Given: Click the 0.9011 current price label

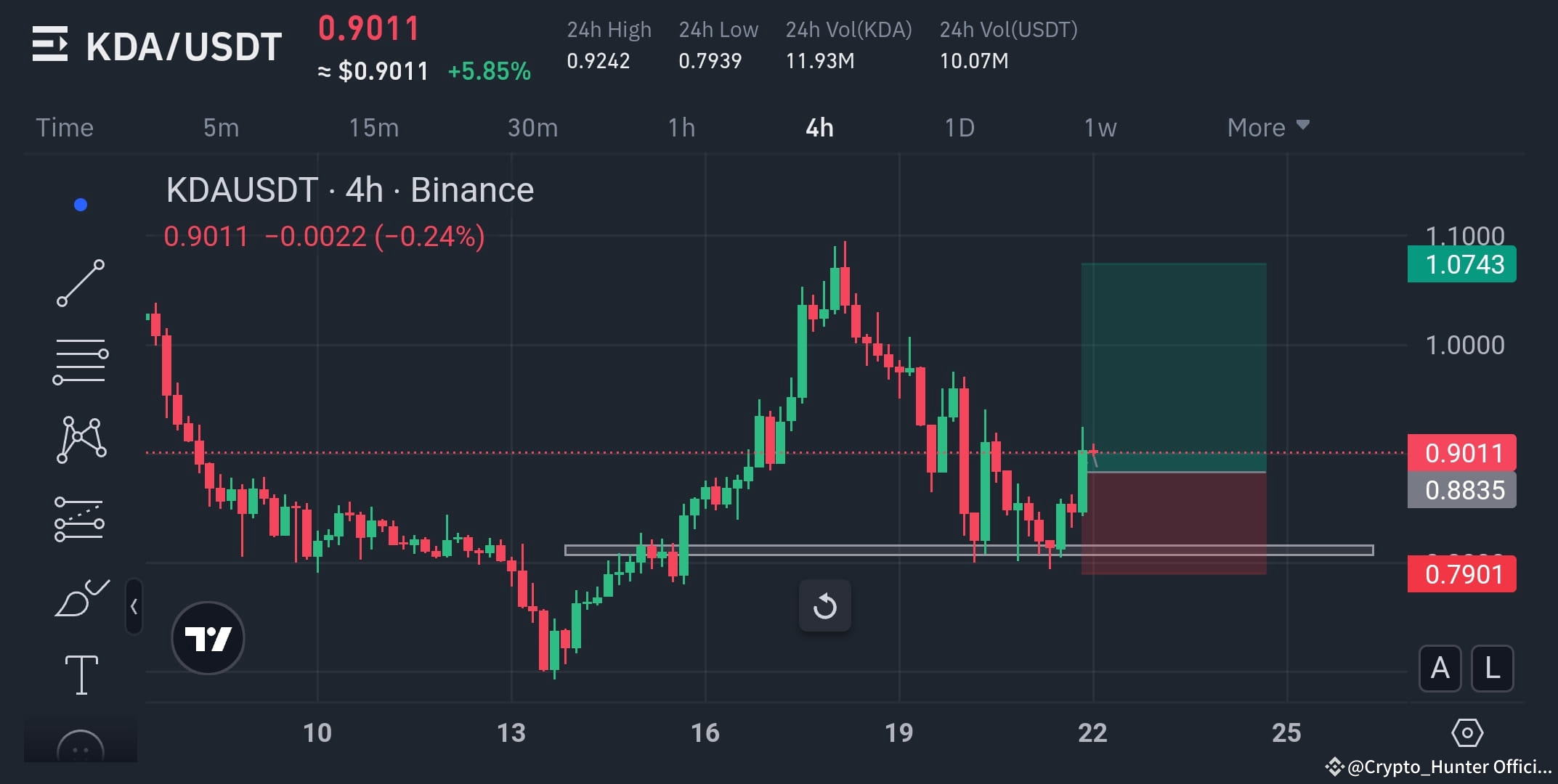Looking at the screenshot, I should point(1461,452).
